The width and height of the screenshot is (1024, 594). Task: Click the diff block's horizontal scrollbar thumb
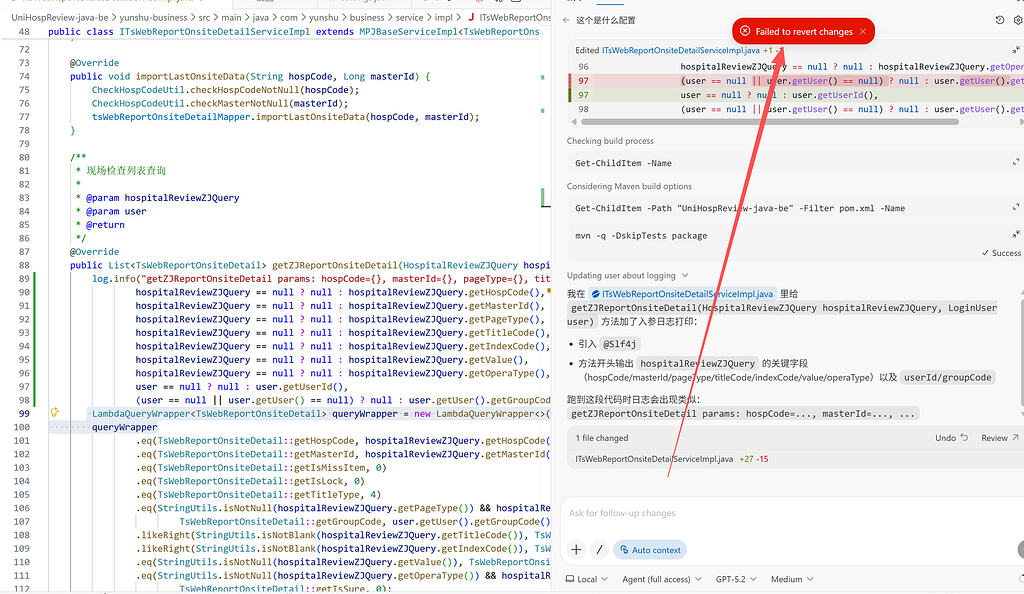coord(769,121)
